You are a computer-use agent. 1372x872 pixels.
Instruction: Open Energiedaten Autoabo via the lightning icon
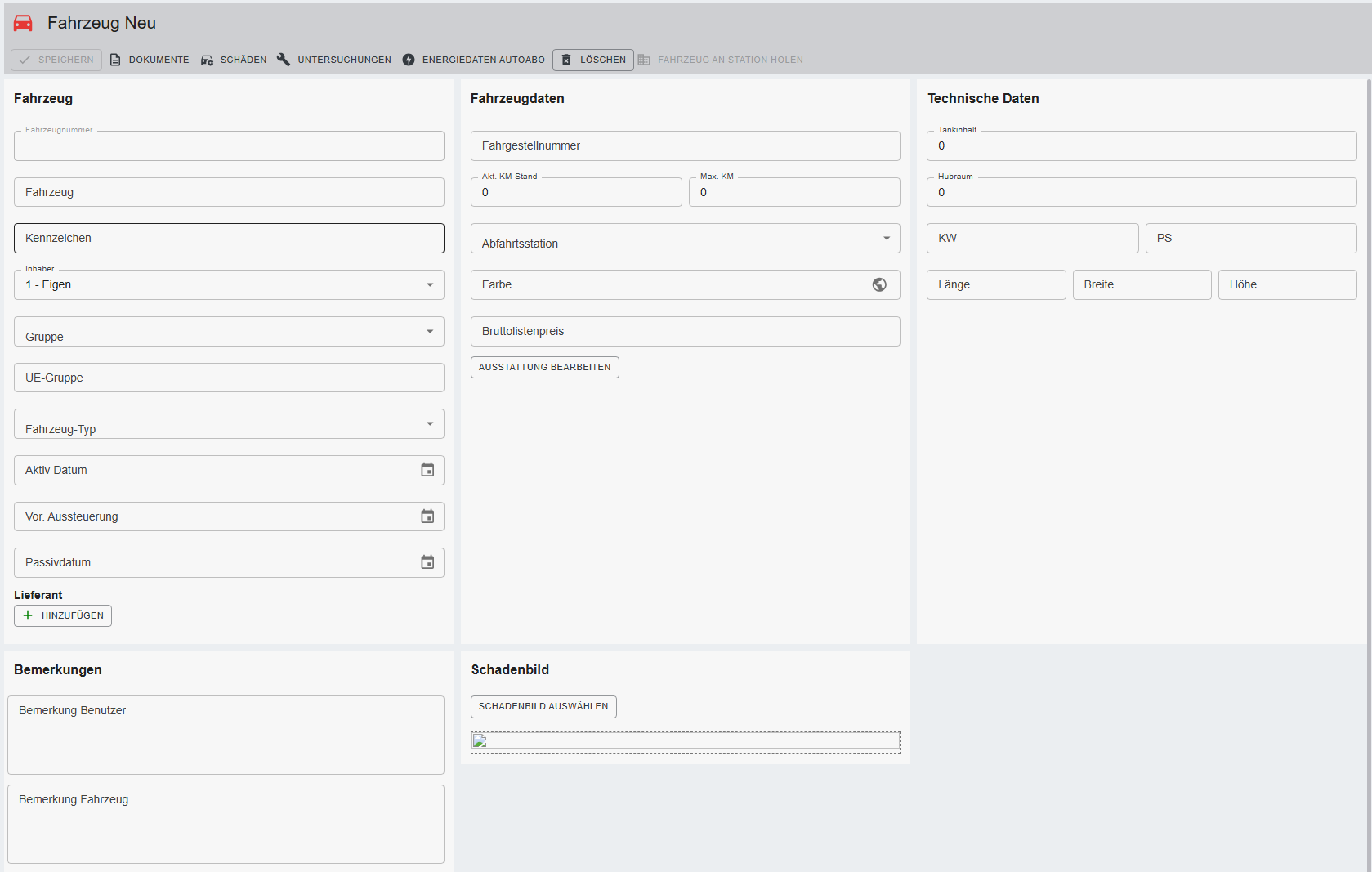409,60
